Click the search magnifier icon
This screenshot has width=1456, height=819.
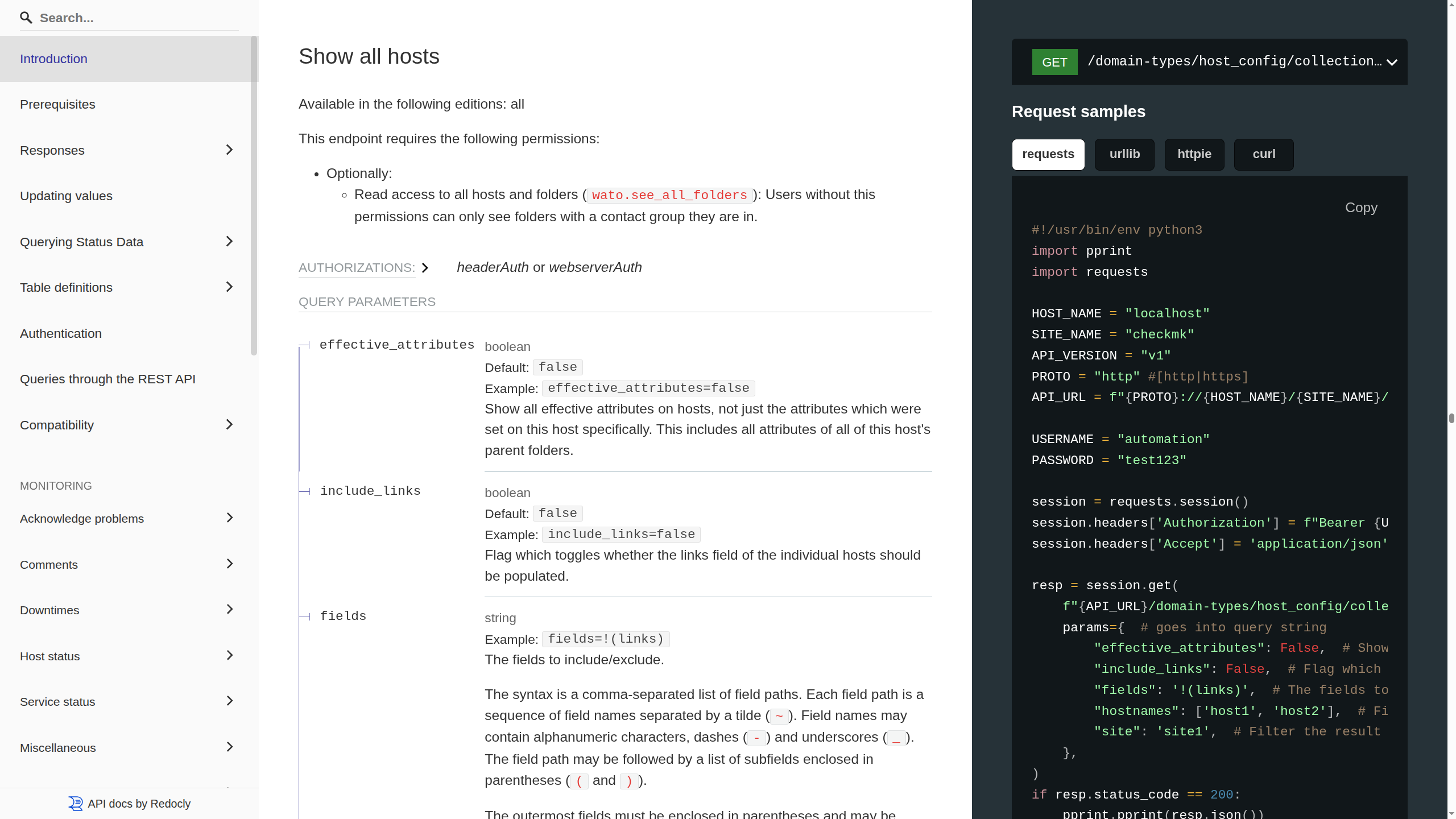[26, 18]
